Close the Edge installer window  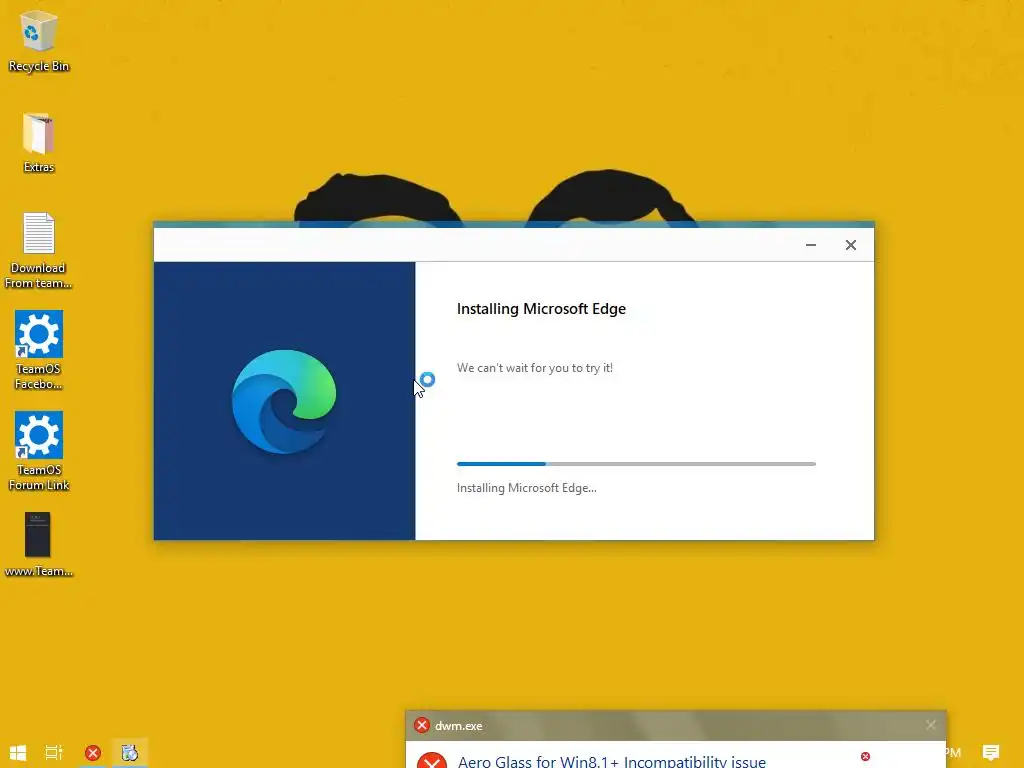point(850,245)
